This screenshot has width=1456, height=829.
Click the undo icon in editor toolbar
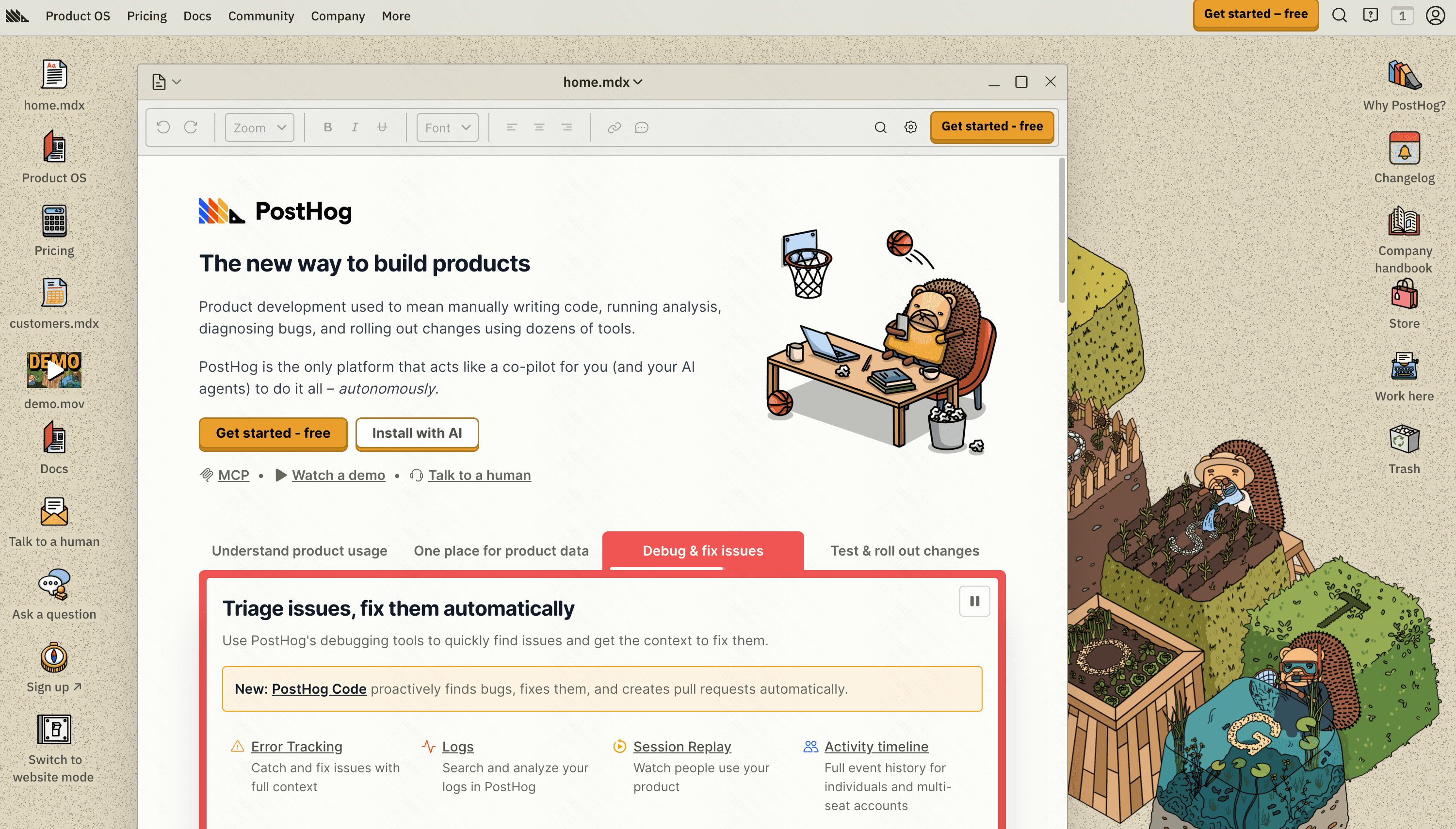point(163,127)
